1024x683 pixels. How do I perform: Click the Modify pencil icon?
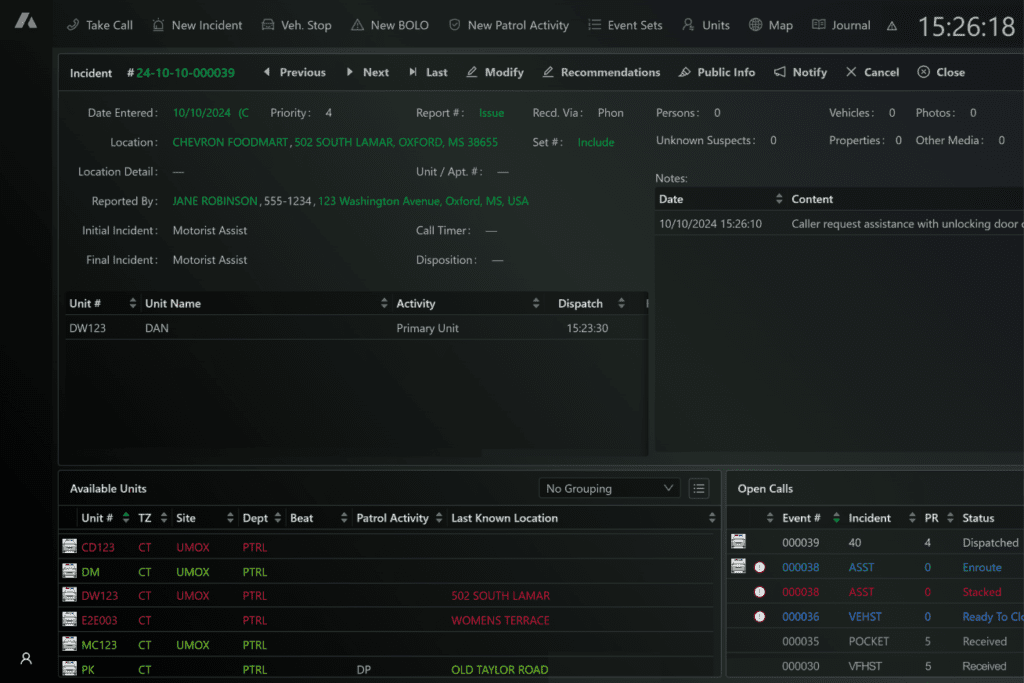[472, 72]
